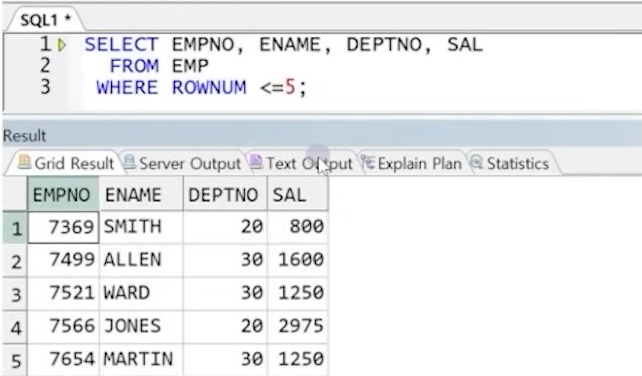Image resolution: width=642 pixels, height=376 pixels.
Task: Click SMITH's salary cell 800
Action: pyautogui.click(x=298, y=227)
